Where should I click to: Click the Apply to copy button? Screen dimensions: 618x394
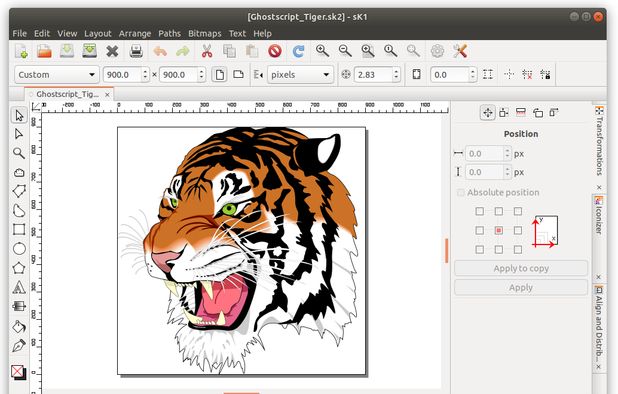click(521, 268)
